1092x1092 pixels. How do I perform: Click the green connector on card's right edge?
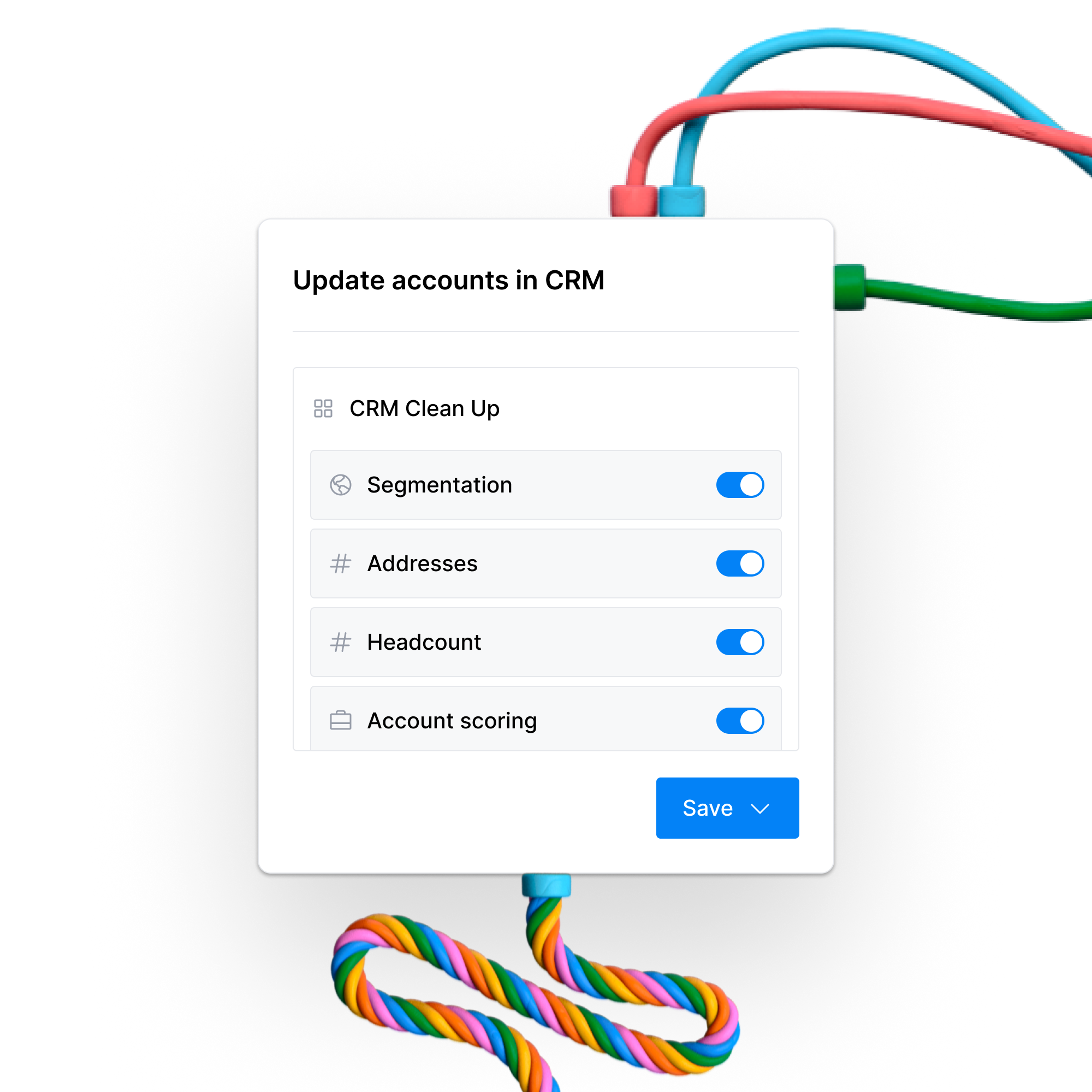click(850, 287)
